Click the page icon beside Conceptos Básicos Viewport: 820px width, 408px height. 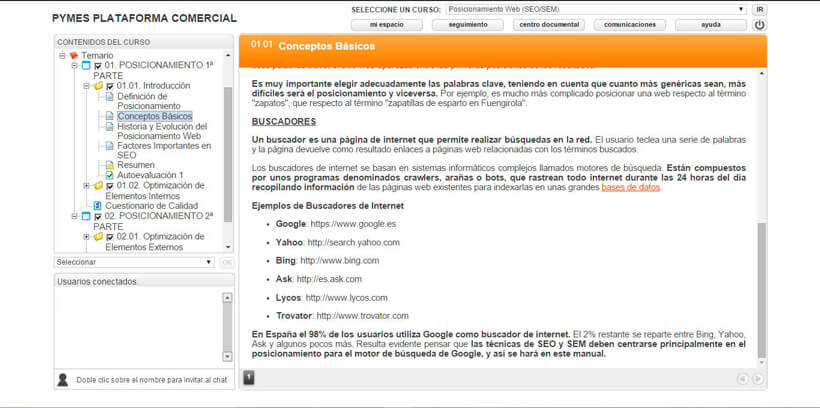[x=109, y=116]
